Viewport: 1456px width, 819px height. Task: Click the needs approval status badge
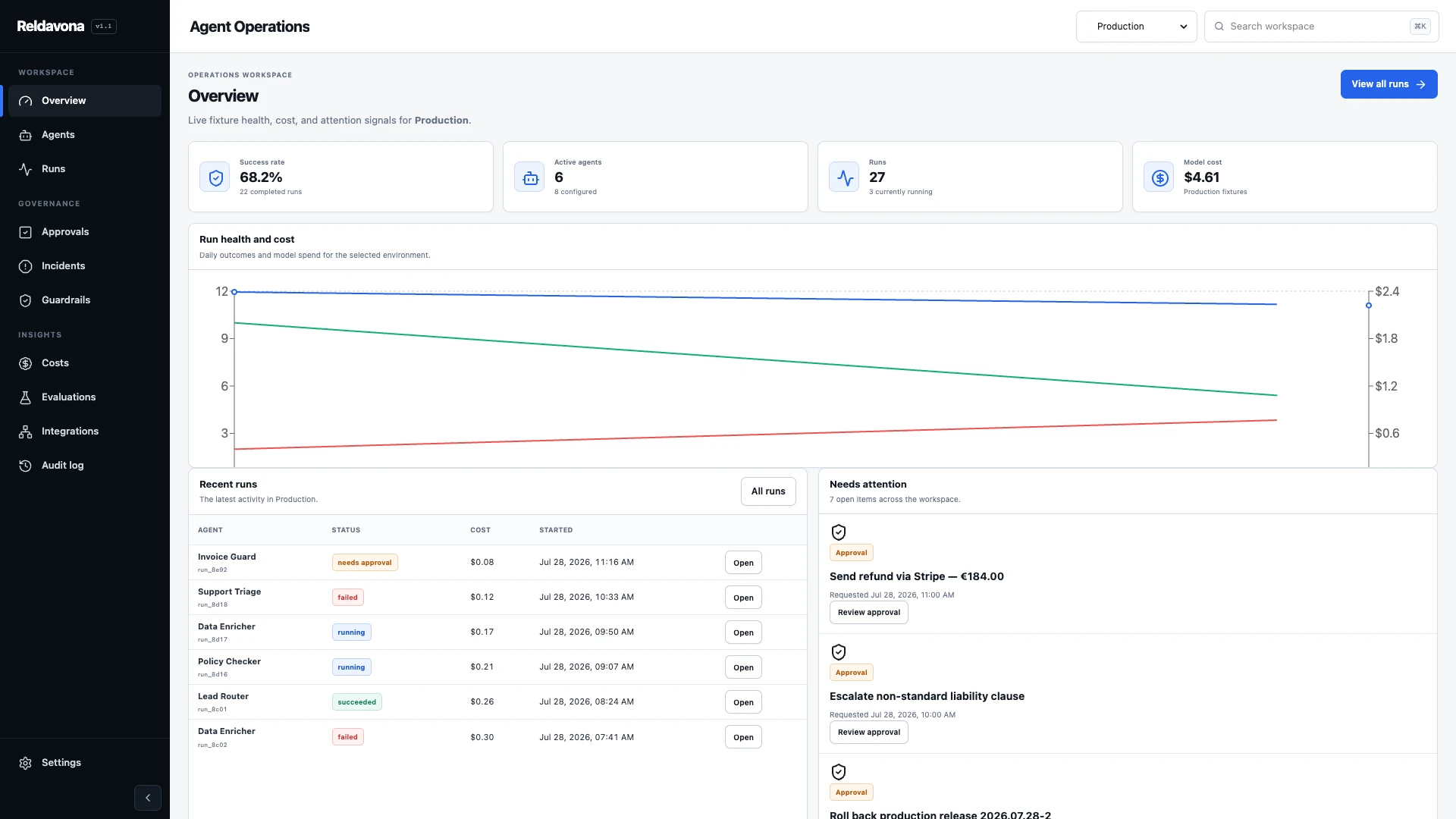(x=365, y=563)
